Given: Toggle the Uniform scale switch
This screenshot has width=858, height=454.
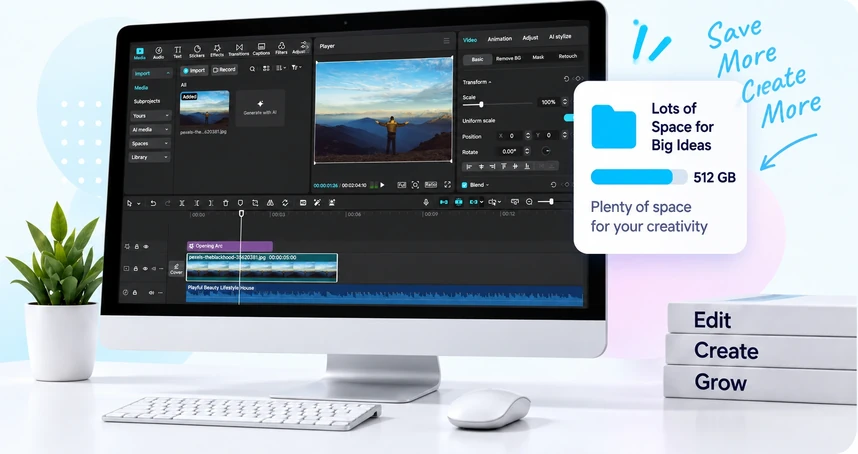Looking at the screenshot, I should (569, 118).
